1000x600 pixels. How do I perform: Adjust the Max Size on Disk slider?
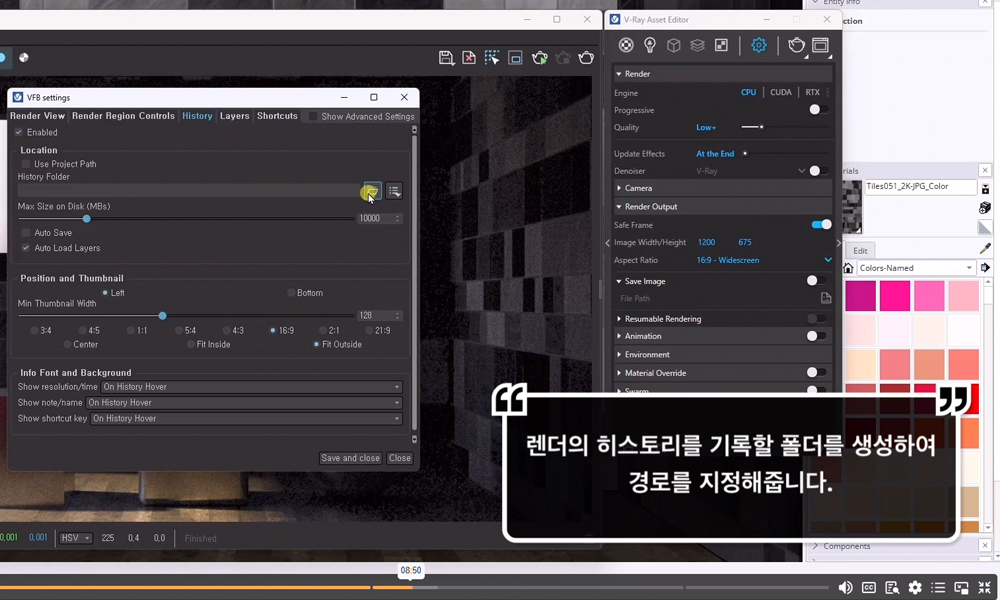coord(86,219)
